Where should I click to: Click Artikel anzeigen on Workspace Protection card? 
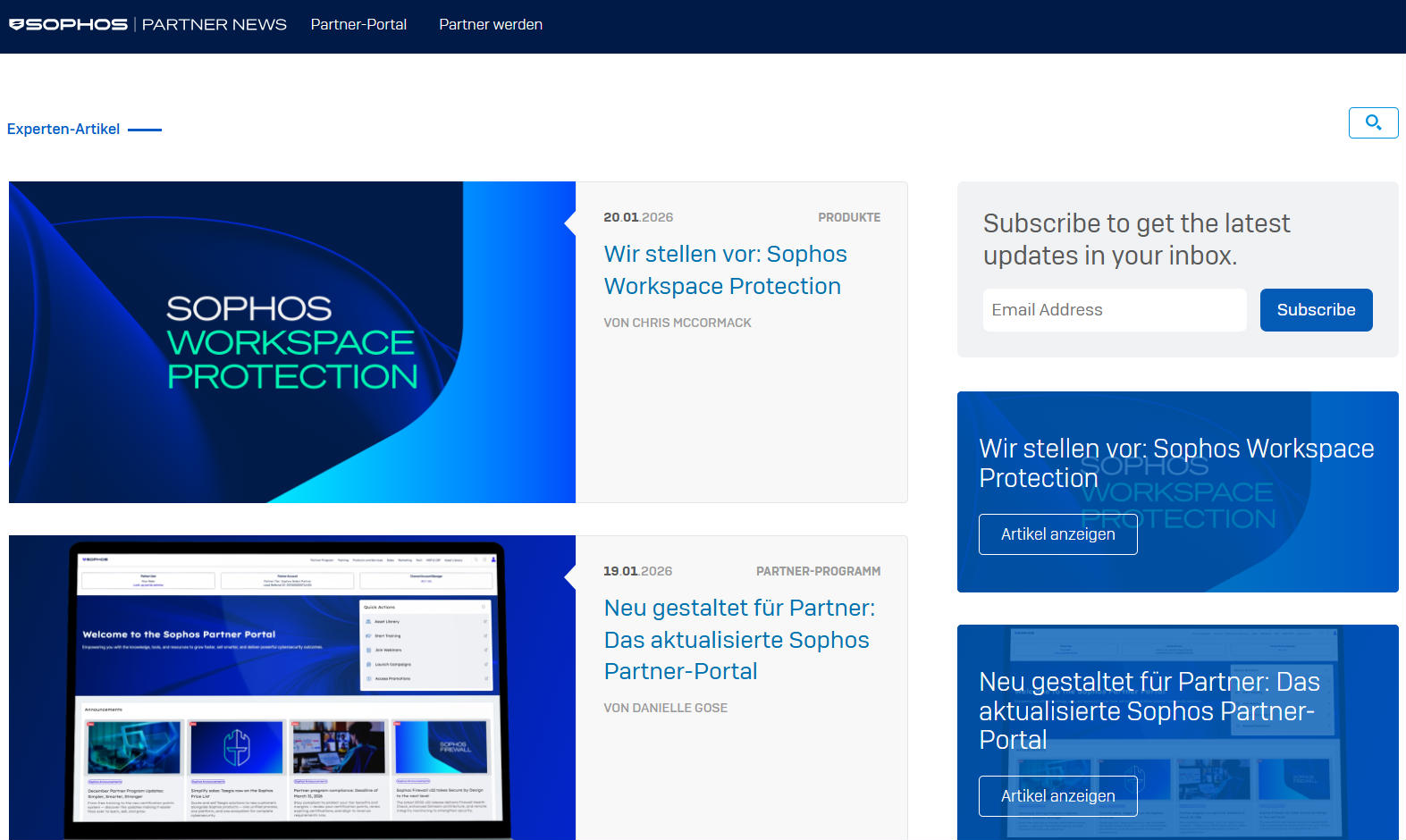[x=1057, y=534]
